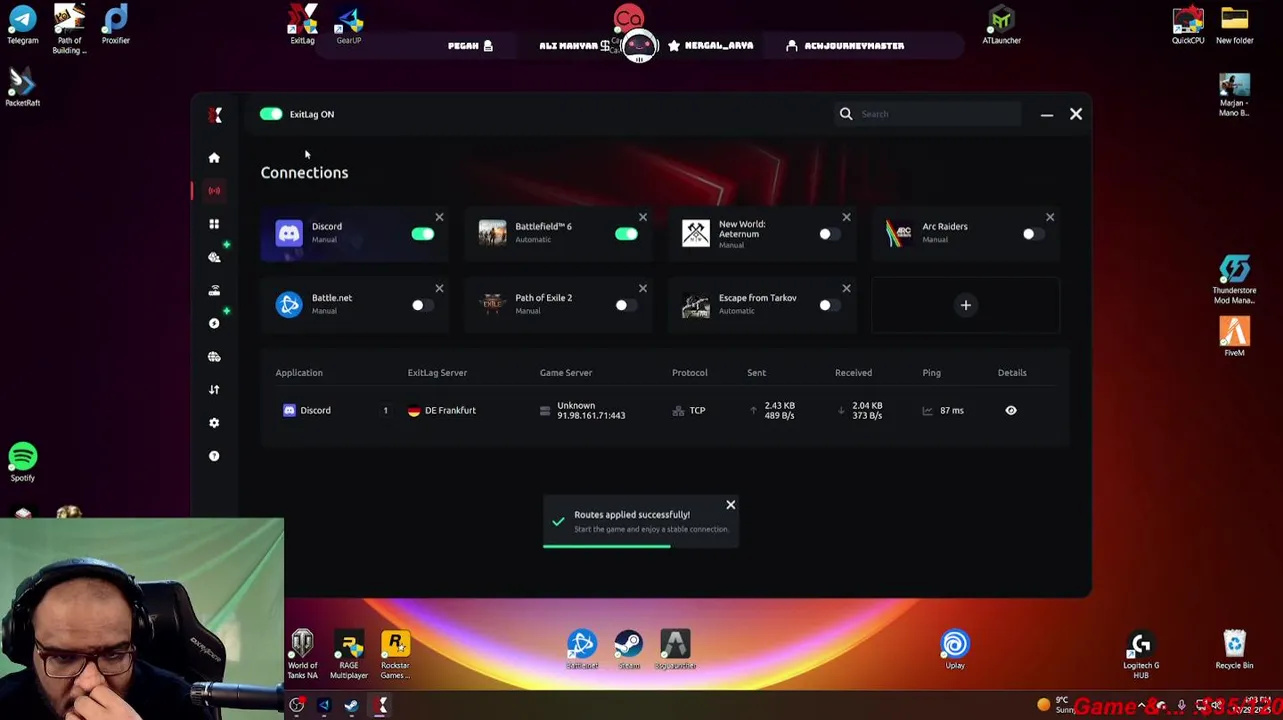This screenshot has height=720, width=1283.
Task: Open ExitLag settings gear icon
Action: tap(214, 422)
